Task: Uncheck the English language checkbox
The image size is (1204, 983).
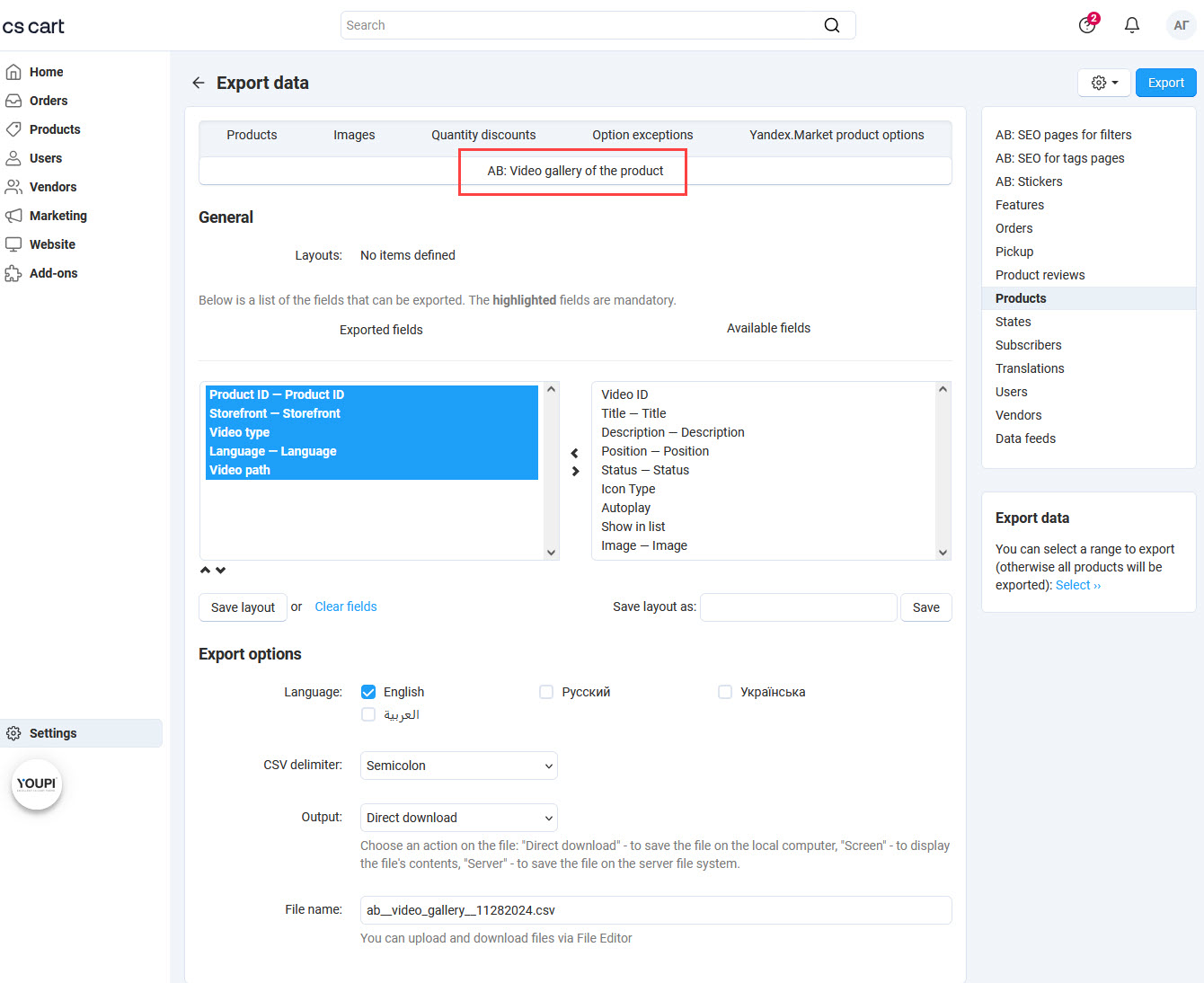Action: (x=368, y=692)
